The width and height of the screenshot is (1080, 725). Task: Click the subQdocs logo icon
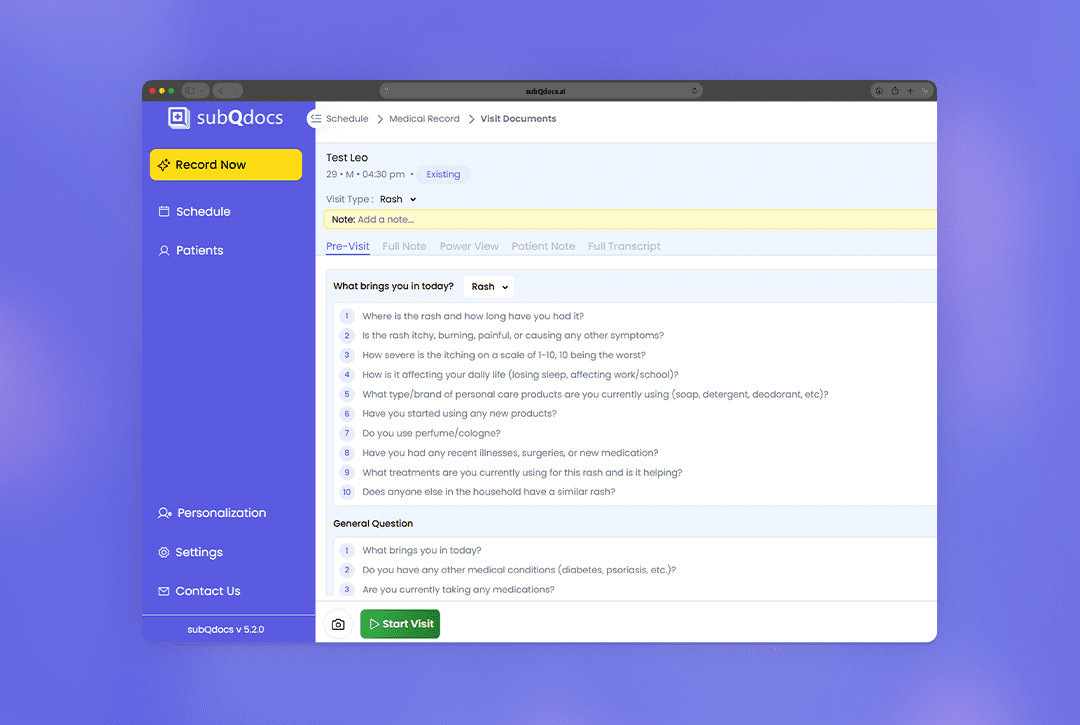179,118
